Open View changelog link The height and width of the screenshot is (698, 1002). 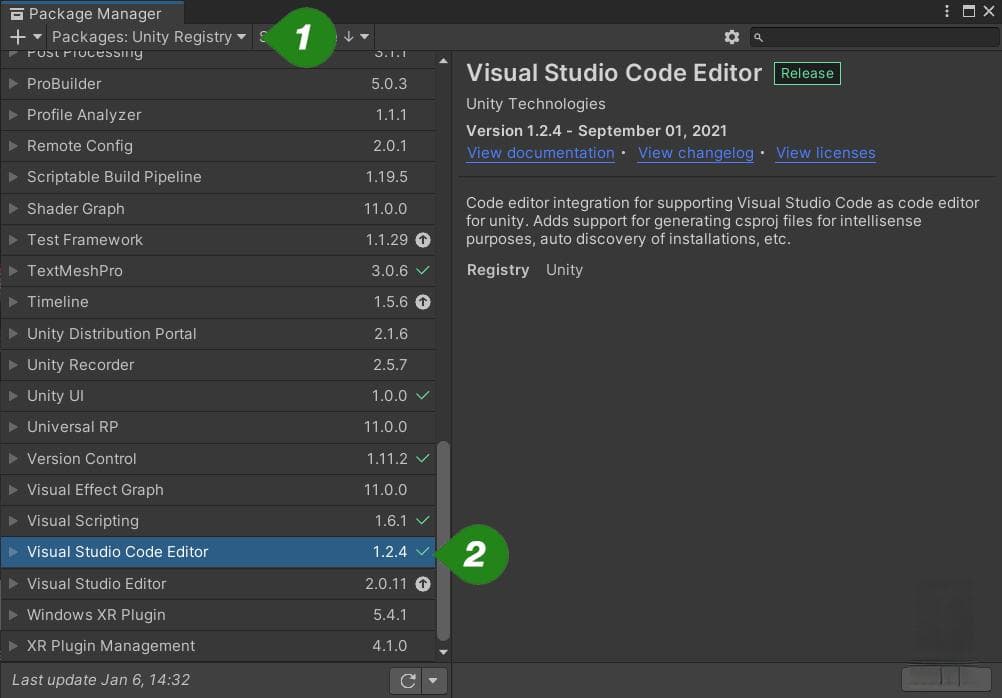tap(696, 153)
